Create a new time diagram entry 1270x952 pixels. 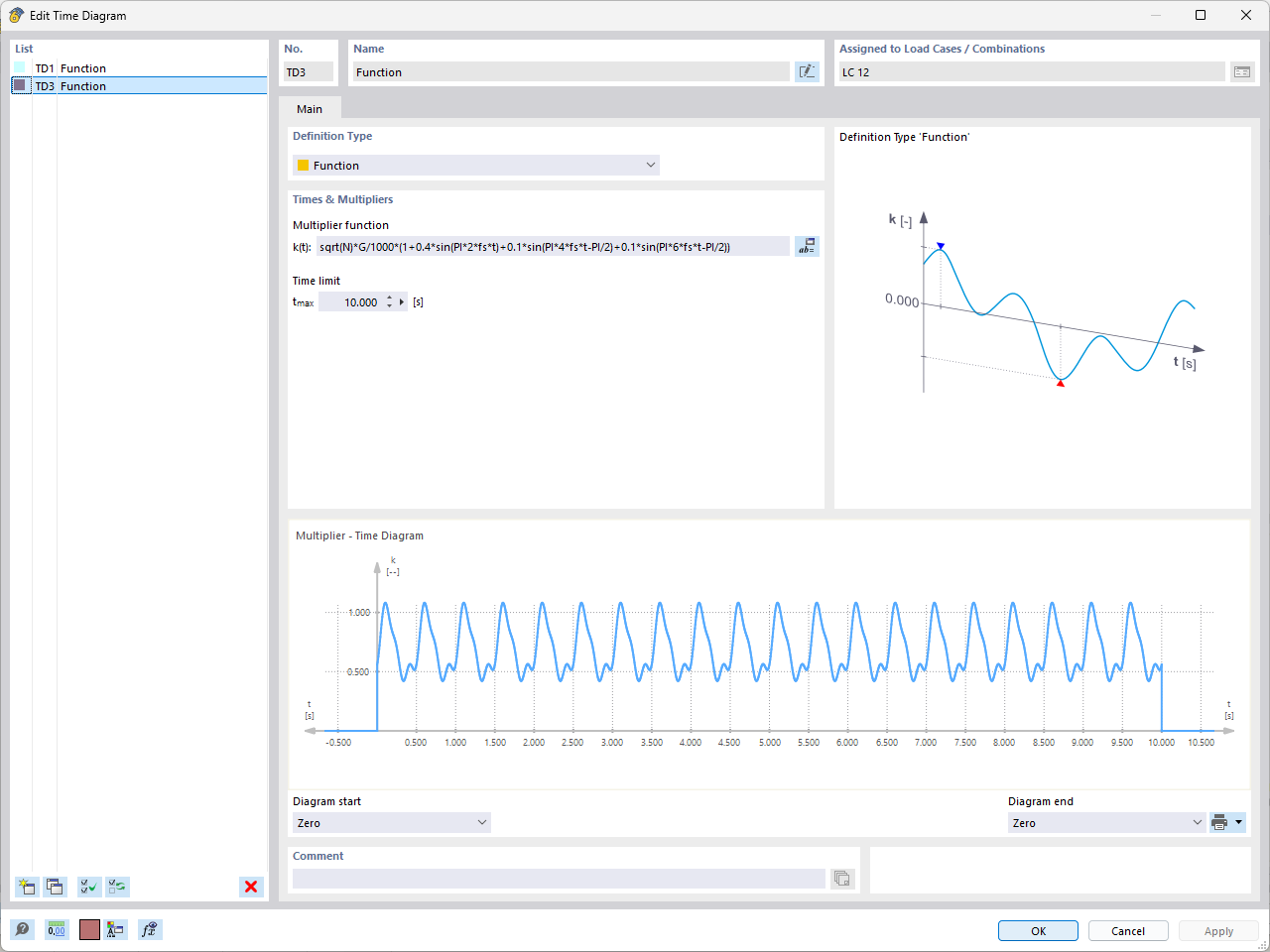click(27, 887)
